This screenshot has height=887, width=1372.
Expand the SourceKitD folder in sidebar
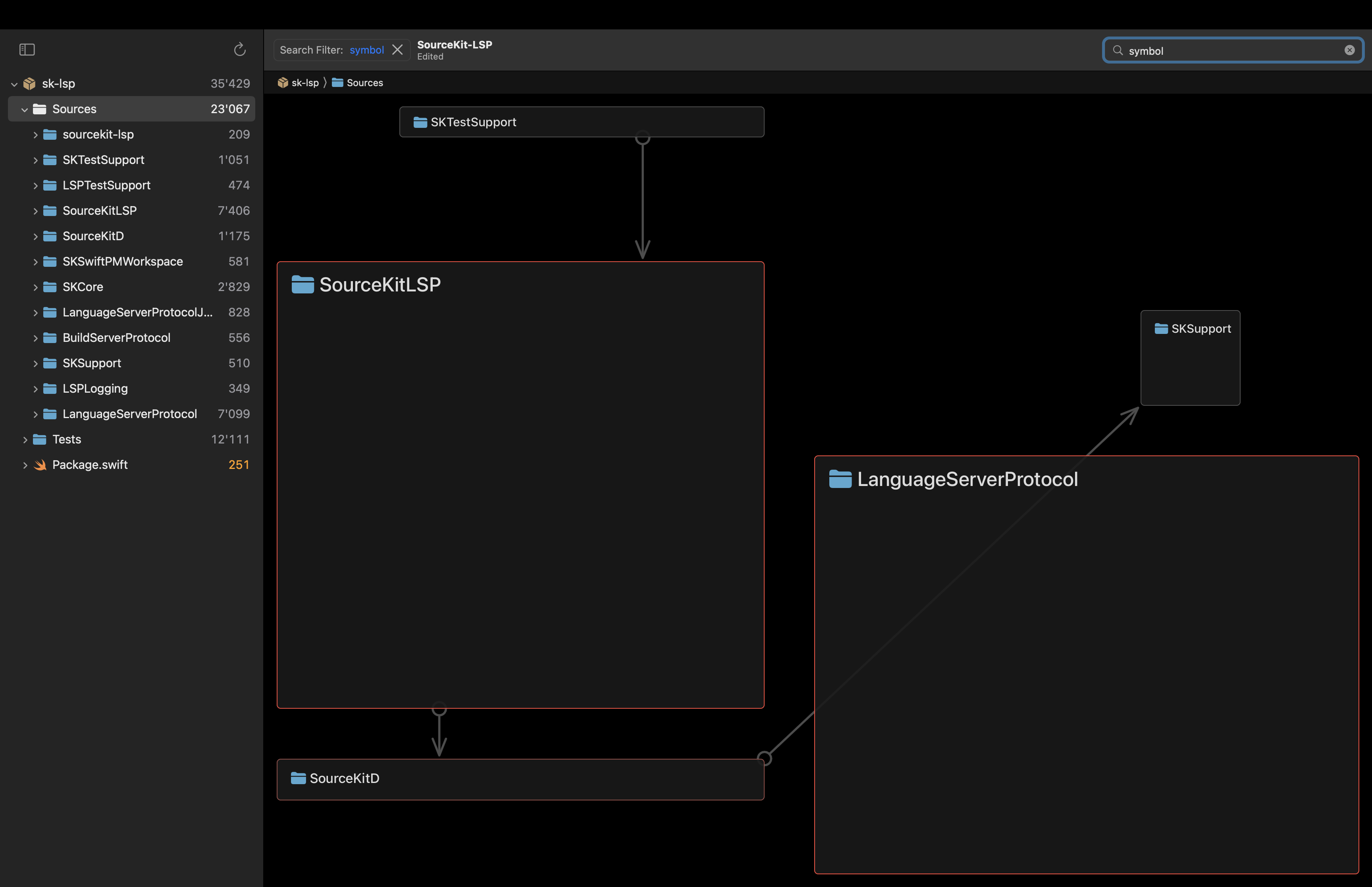pyautogui.click(x=35, y=236)
